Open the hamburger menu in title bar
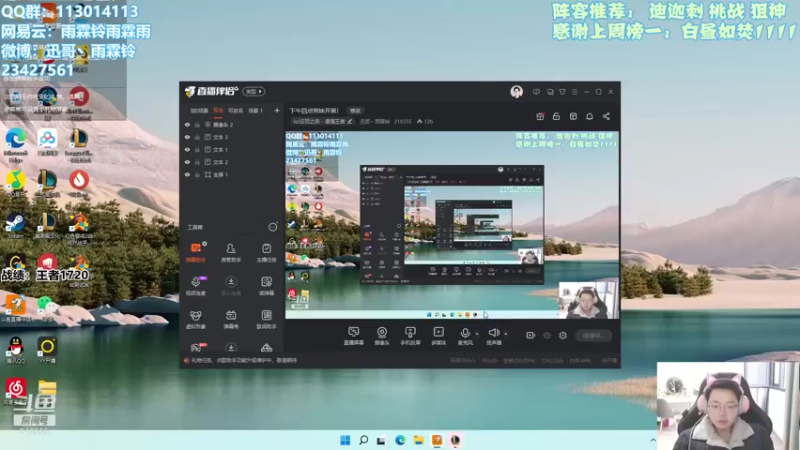Screen dimensions: 800x450 click(x=574, y=92)
